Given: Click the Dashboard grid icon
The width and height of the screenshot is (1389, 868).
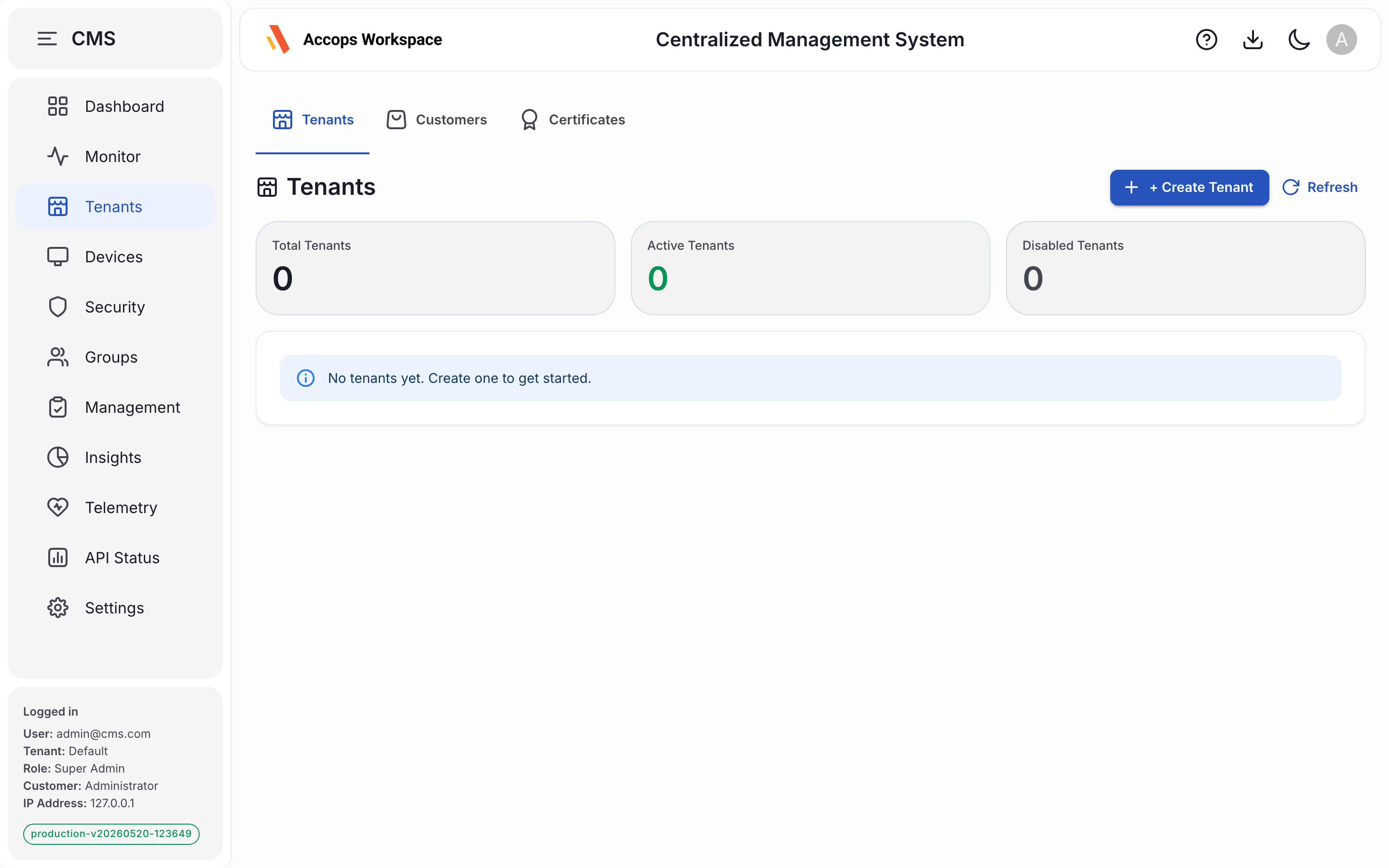Looking at the screenshot, I should coord(57,106).
